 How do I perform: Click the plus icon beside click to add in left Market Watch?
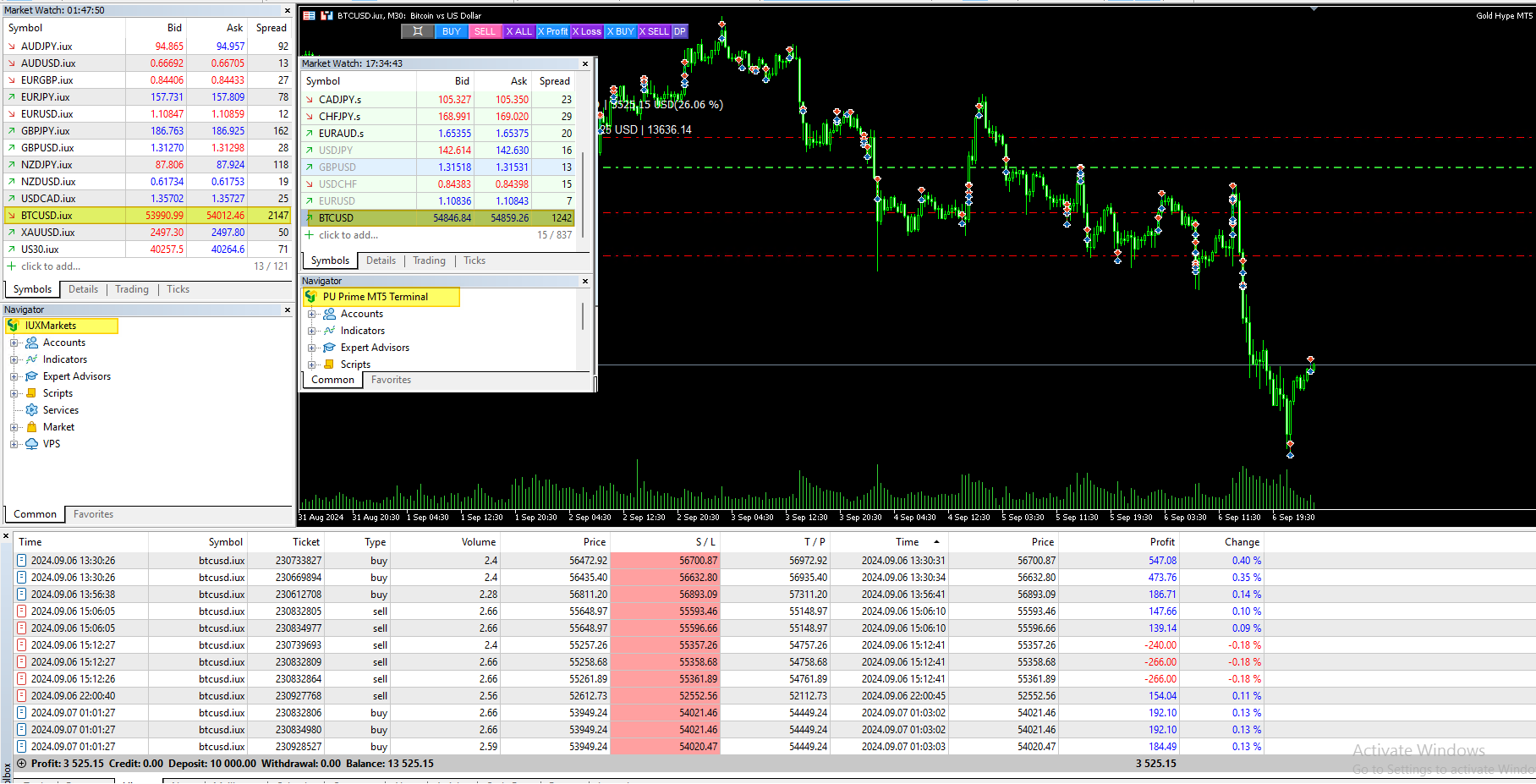point(12,266)
